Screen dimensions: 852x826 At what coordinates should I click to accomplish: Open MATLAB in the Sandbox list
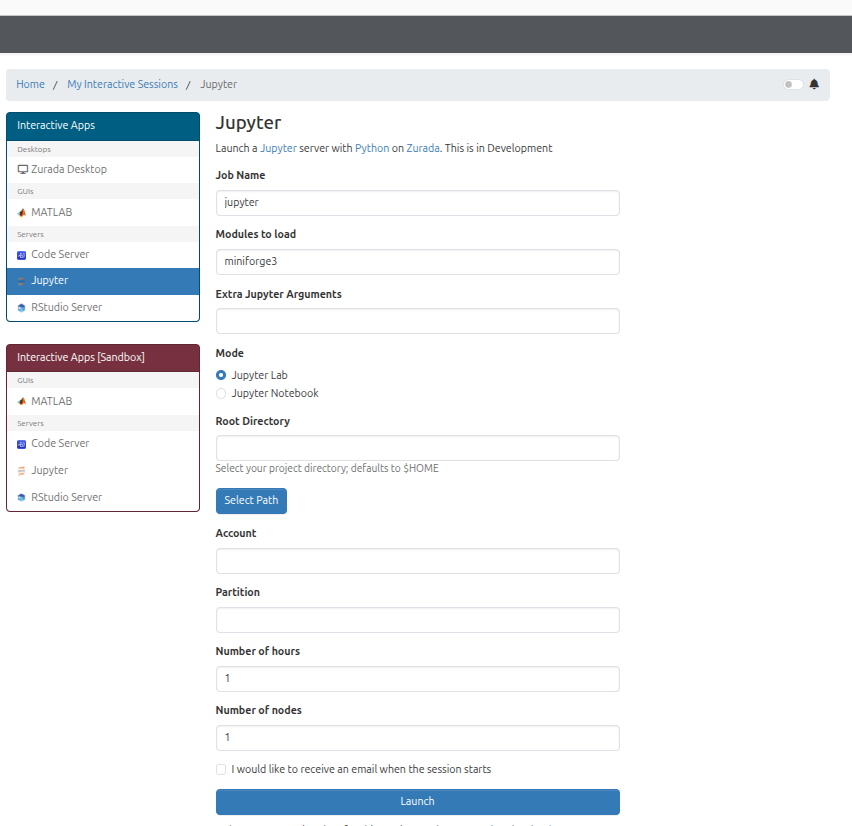click(103, 402)
